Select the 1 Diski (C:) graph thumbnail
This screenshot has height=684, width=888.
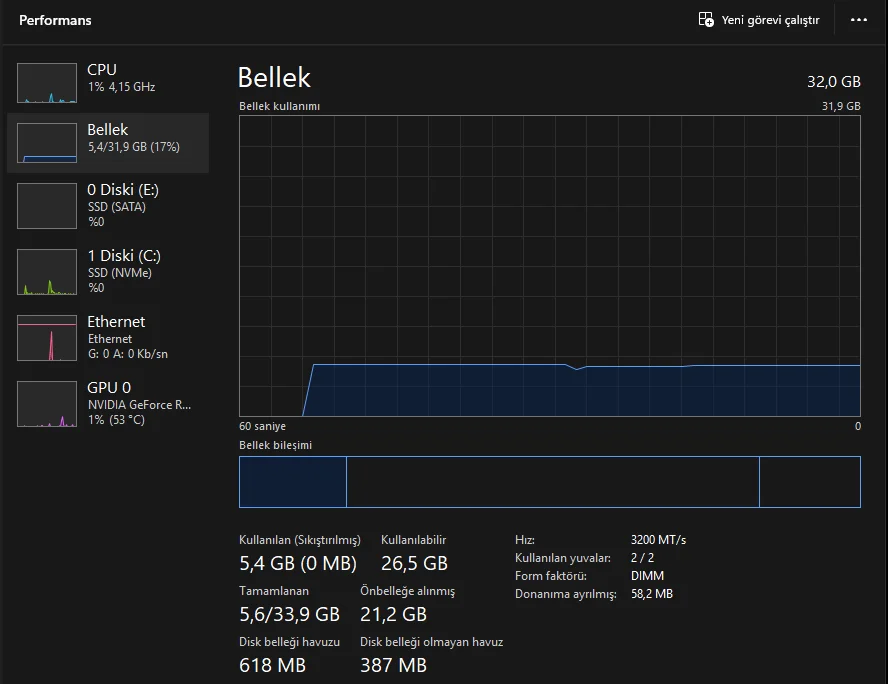[x=47, y=272]
